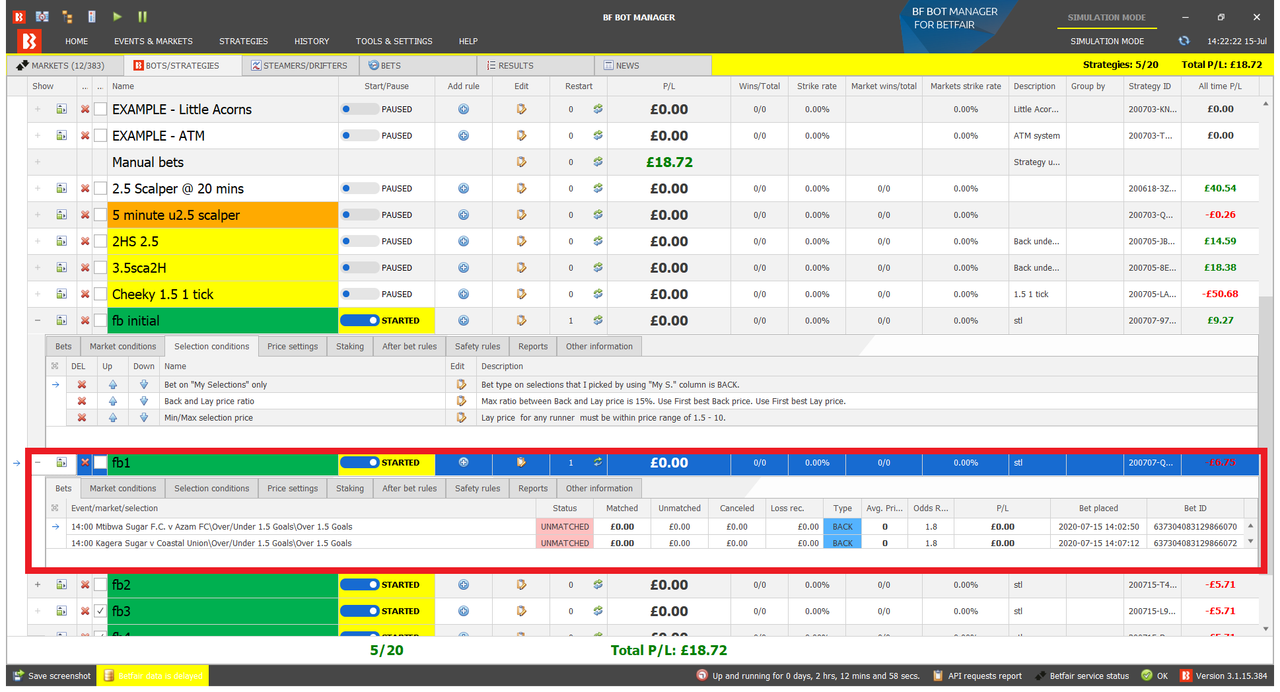Click 'Betfair data is delayed' status notice
1280x692 pixels.
[x=152, y=676]
